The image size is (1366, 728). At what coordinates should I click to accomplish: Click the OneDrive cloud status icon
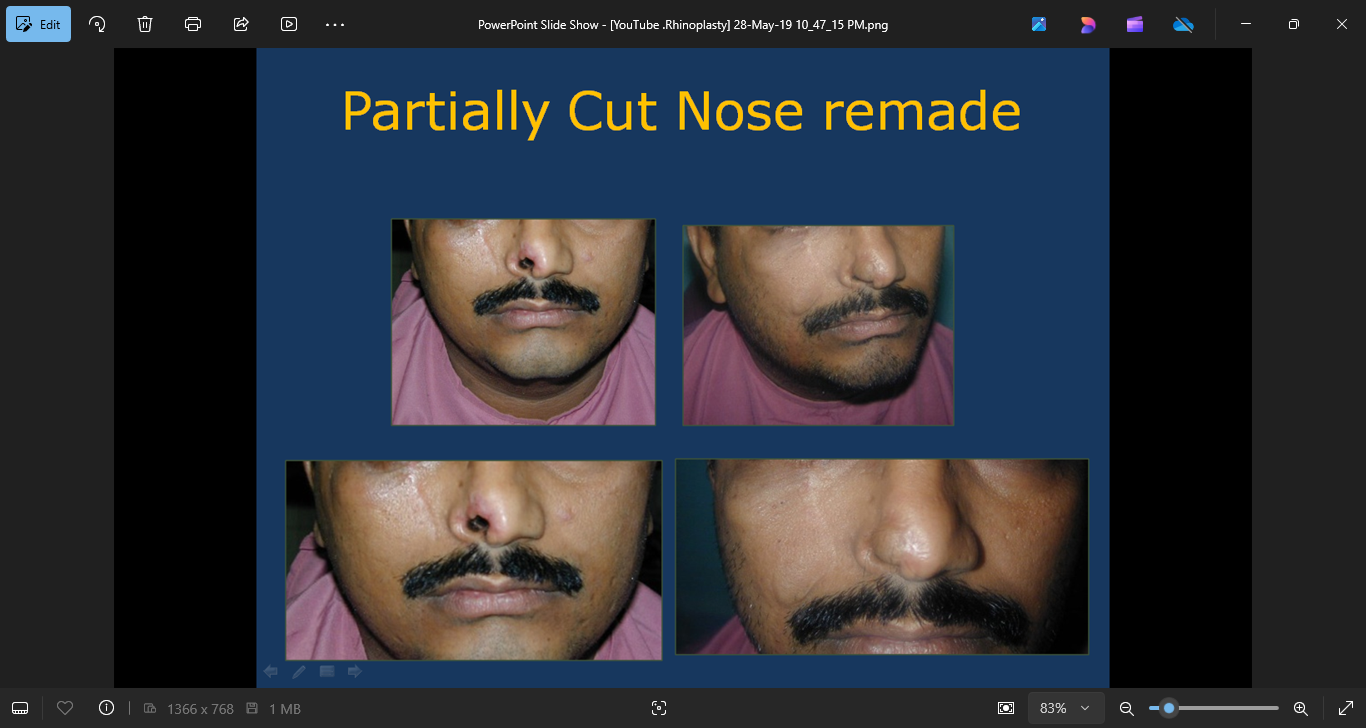pos(1183,24)
